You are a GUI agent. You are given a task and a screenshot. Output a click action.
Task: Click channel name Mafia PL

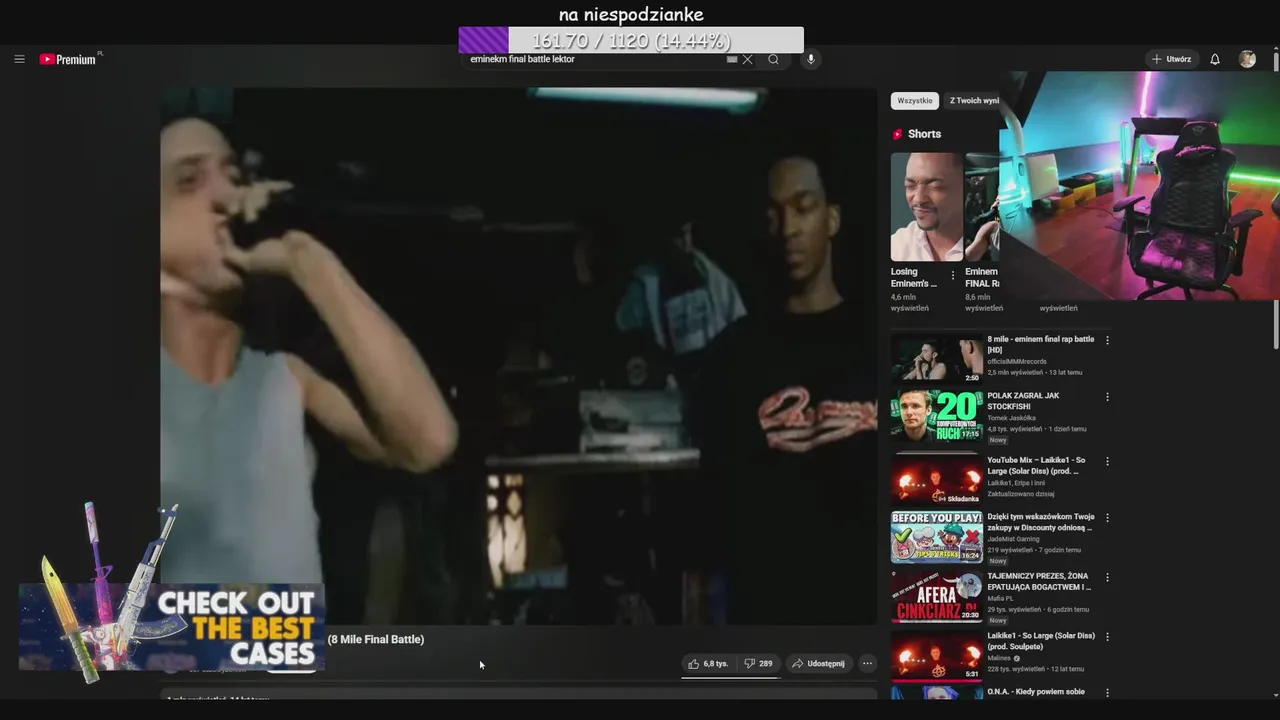(x=1001, y=598)
